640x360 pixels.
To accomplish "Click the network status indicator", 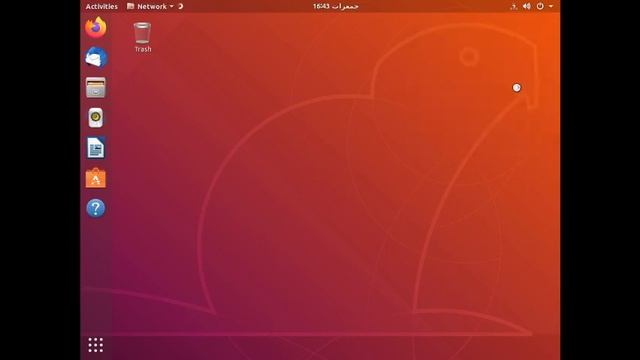I will (x=514, y=7).
